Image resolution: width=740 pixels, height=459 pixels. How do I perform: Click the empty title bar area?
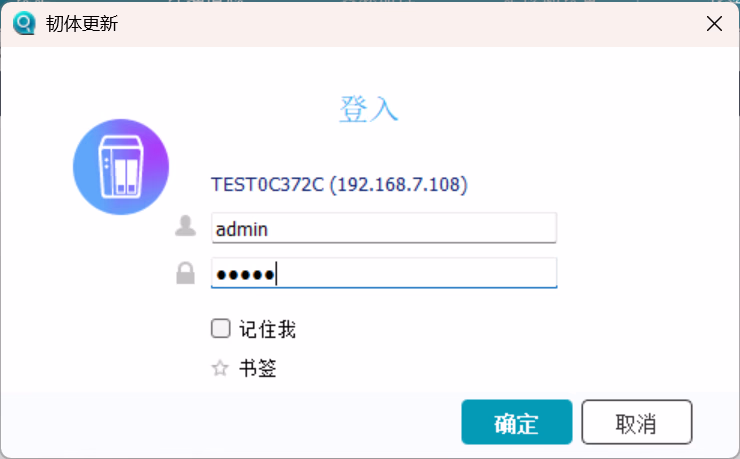[x=400, y=23]
